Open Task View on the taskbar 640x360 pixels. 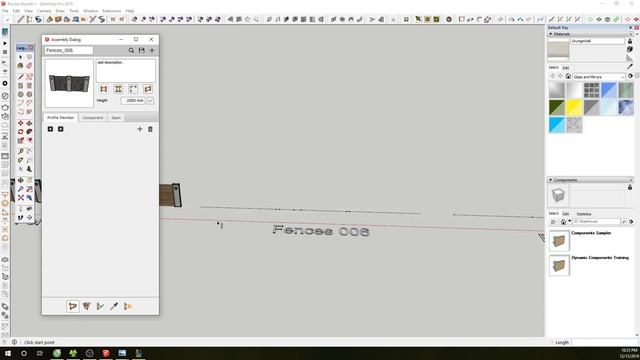tap(40, 353)
